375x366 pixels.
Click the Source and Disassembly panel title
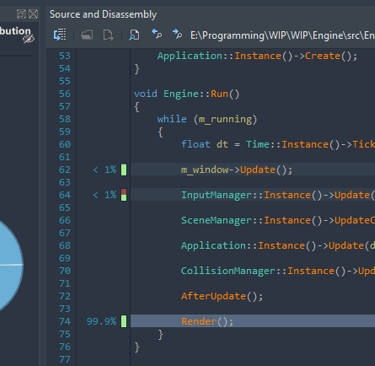click(x=103, y=14)
